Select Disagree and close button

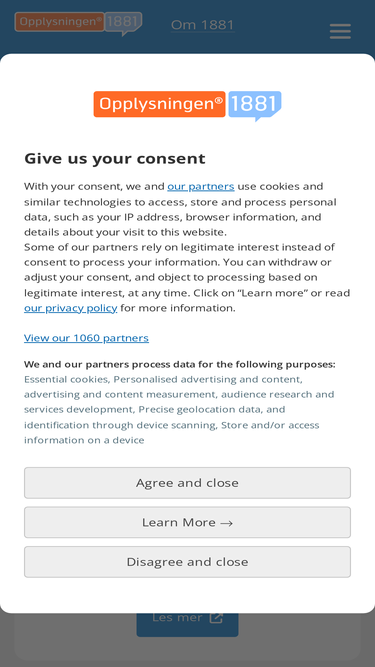click(188, 562)
